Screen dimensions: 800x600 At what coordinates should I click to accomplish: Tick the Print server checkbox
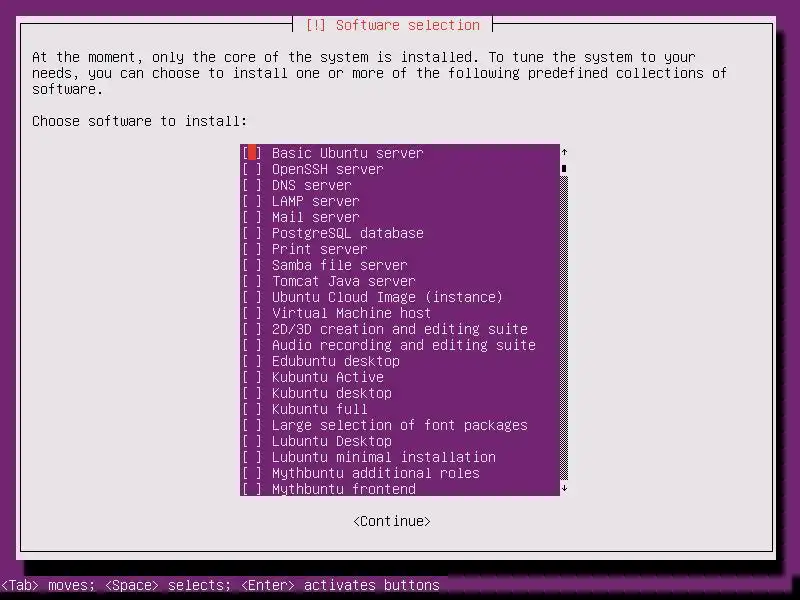[252, 249]
